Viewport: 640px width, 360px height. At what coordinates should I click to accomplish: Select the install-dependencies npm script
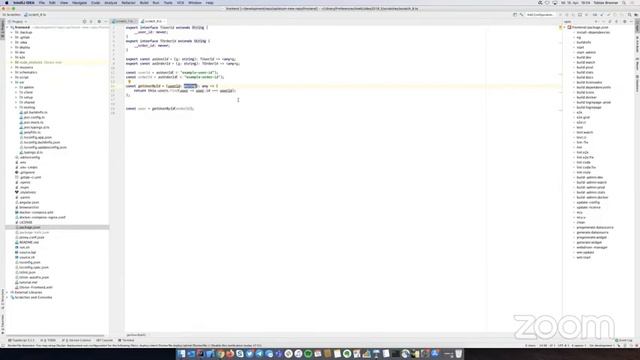click(593, 32)
